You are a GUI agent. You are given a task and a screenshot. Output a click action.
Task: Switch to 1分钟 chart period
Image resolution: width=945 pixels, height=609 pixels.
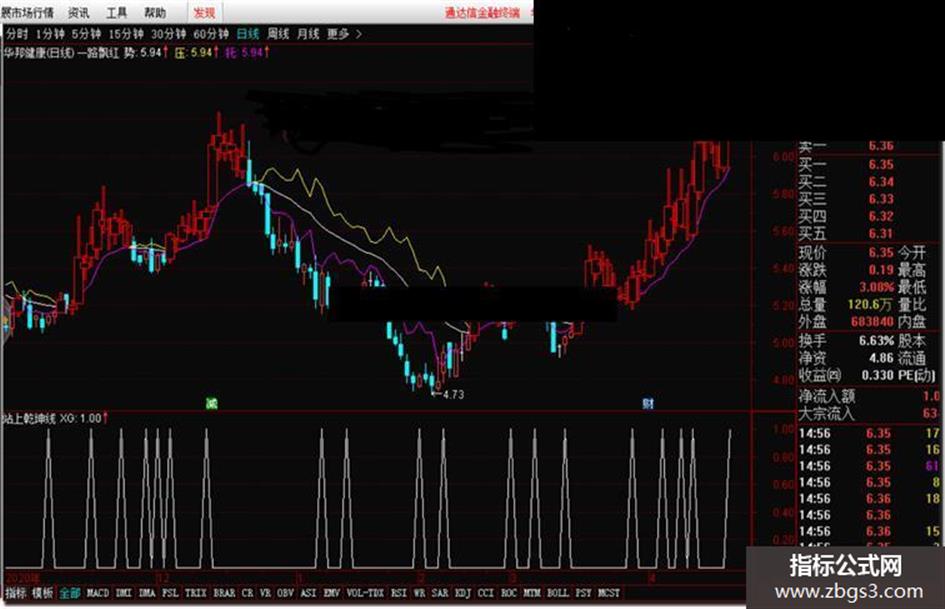[x=50, y=34]
